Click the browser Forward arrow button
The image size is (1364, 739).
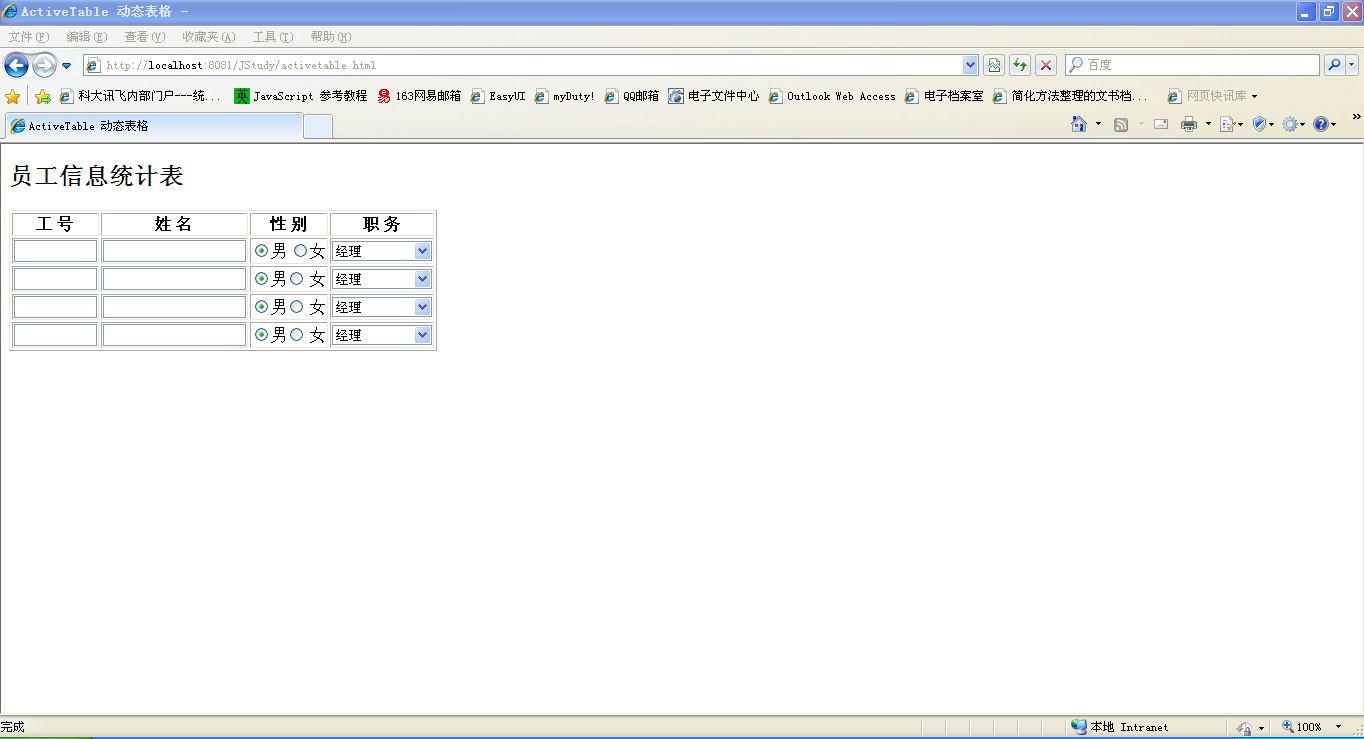(44, 65)
